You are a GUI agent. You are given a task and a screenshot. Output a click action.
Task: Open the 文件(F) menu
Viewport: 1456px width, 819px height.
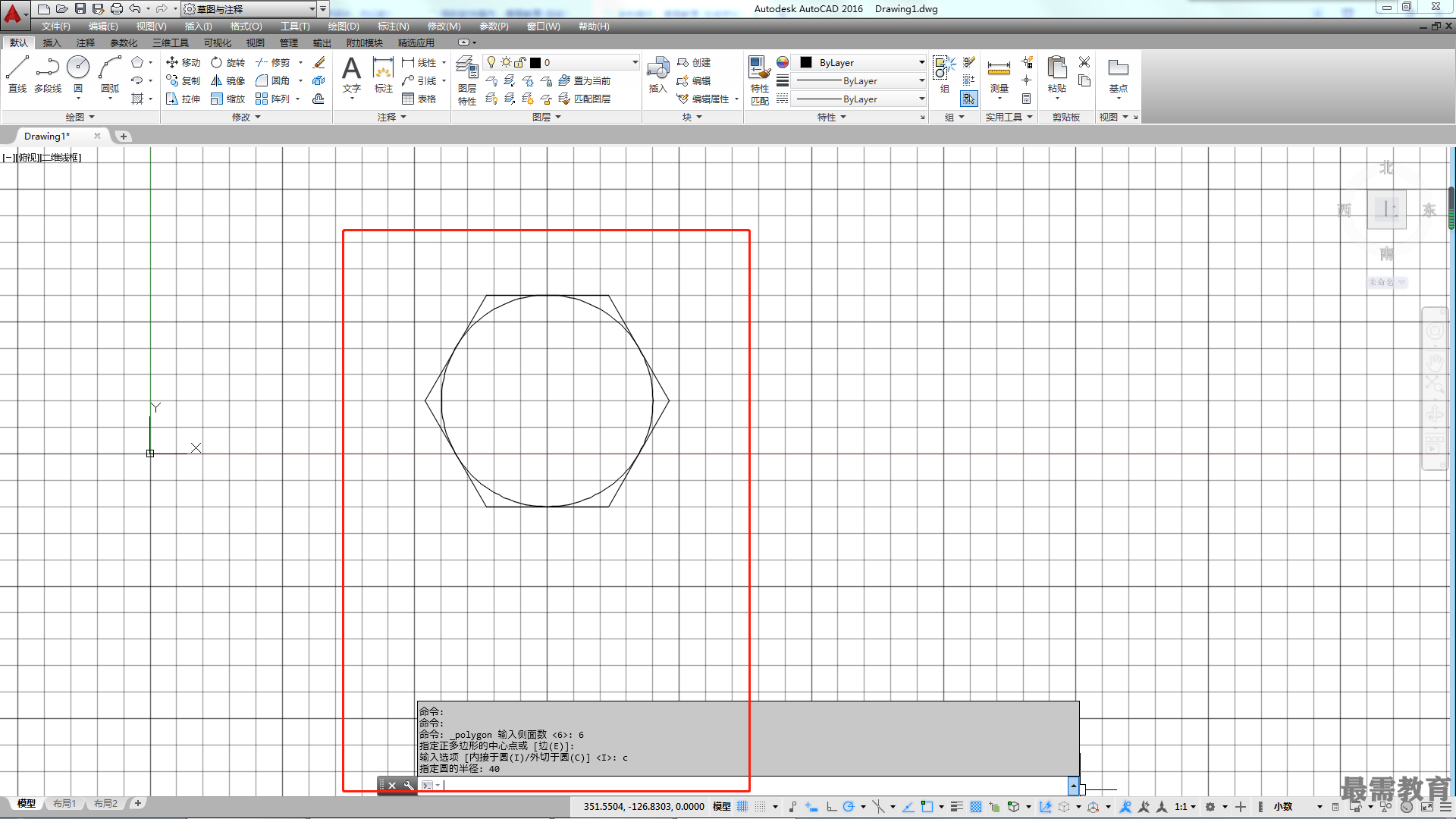(x=55, y=27)
